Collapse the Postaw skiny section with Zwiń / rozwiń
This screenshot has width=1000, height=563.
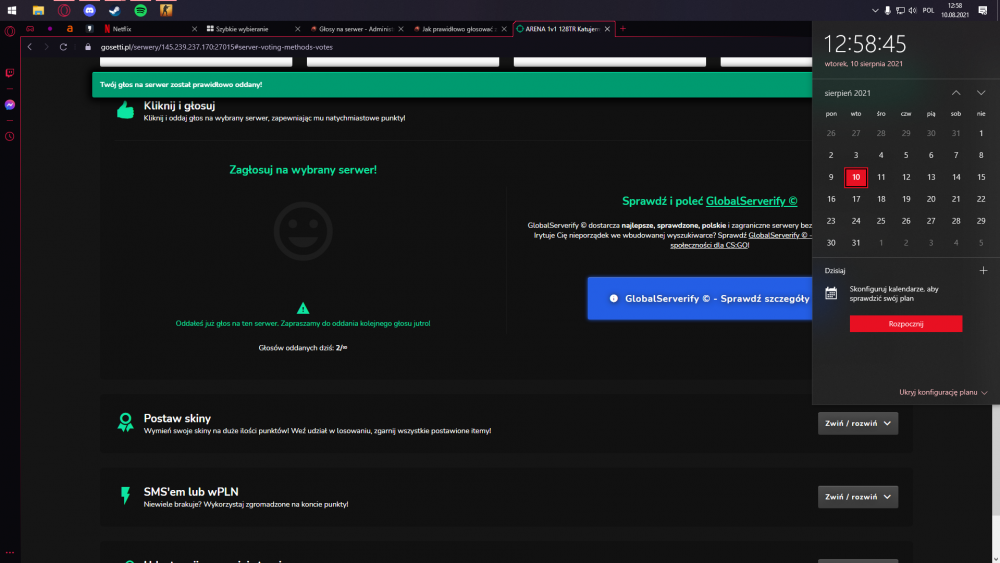tap(858, 423)
